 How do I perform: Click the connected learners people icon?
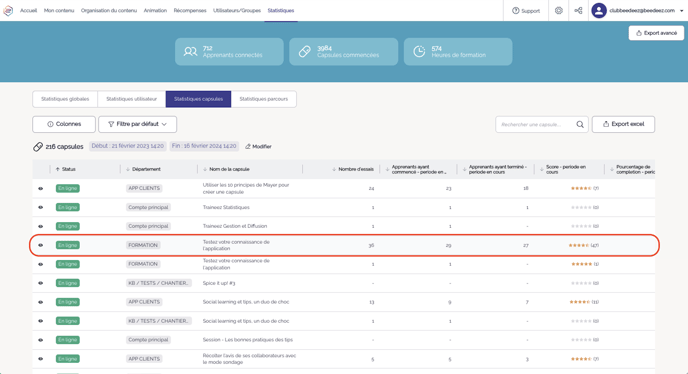(190, 52)
